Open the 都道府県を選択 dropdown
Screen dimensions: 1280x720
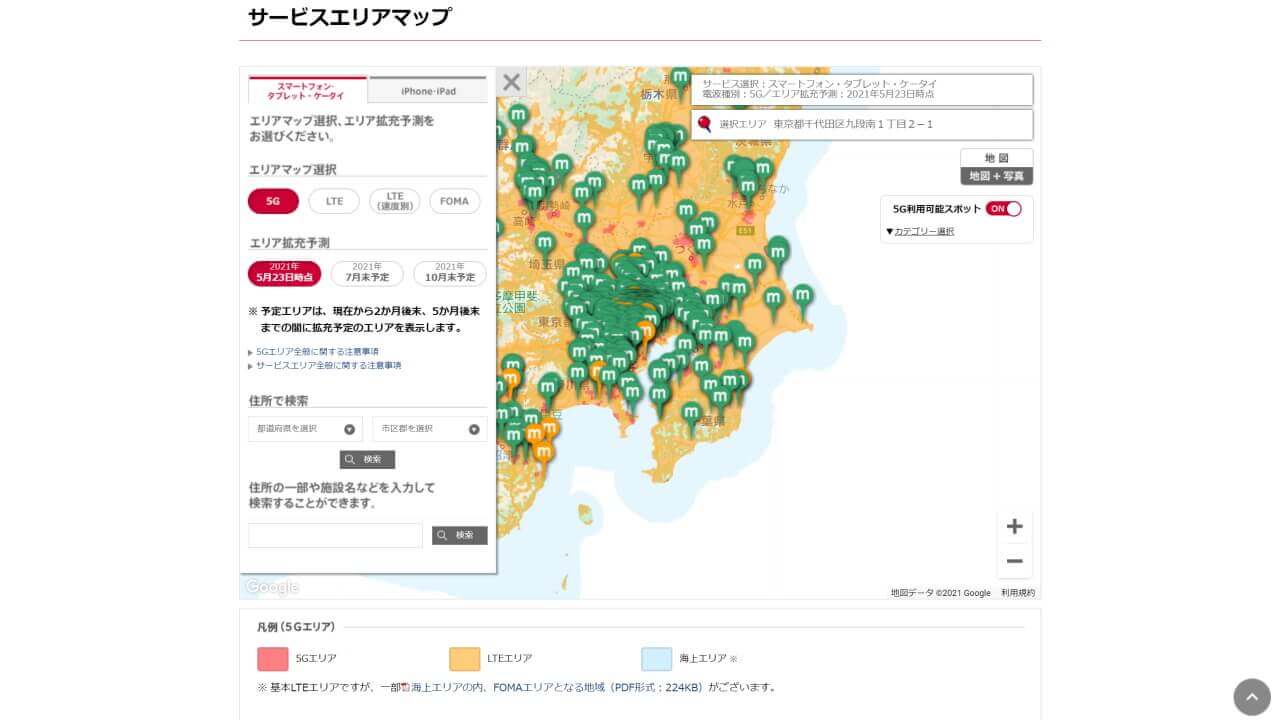[305, 428]
